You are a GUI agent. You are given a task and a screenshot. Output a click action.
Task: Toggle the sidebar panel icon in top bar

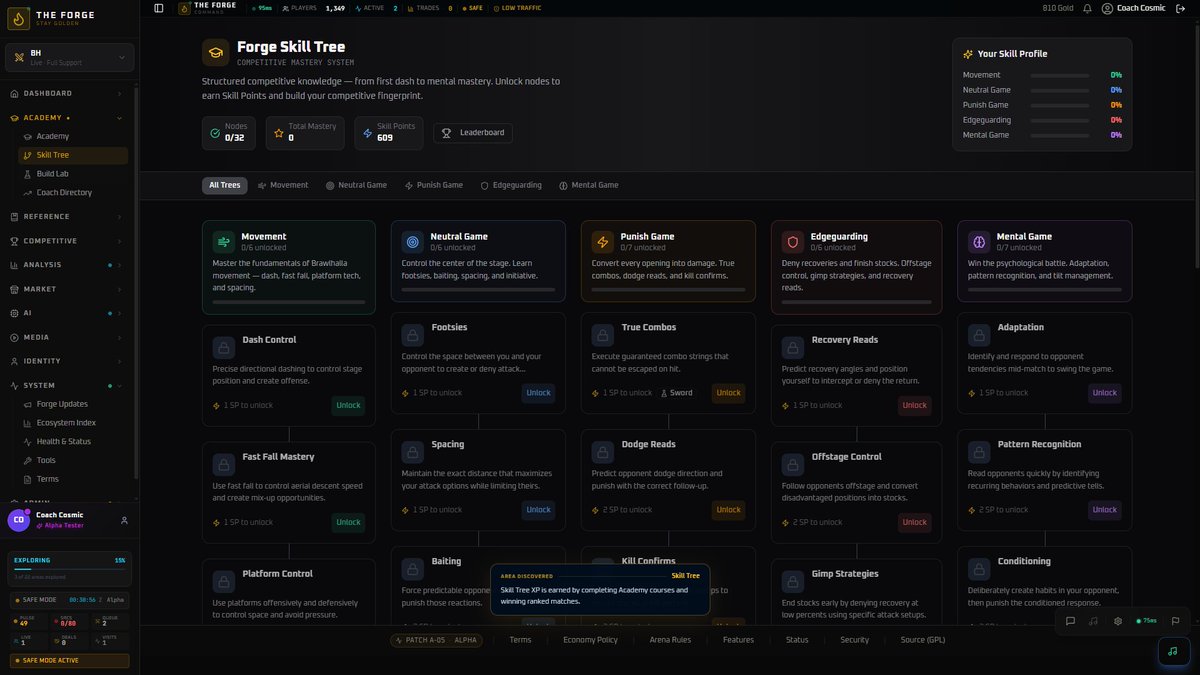pyautogui.click(x=159, y=8)
